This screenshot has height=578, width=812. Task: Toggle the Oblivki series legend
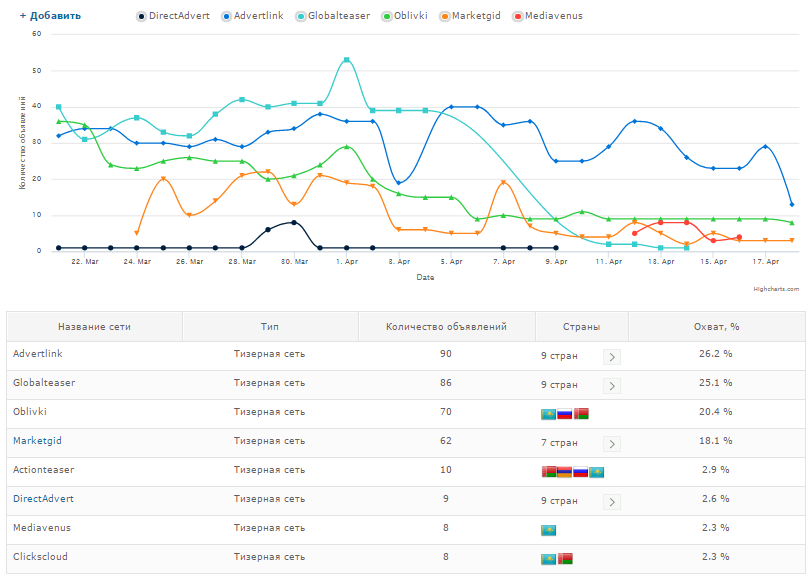[x=405, y=16]
